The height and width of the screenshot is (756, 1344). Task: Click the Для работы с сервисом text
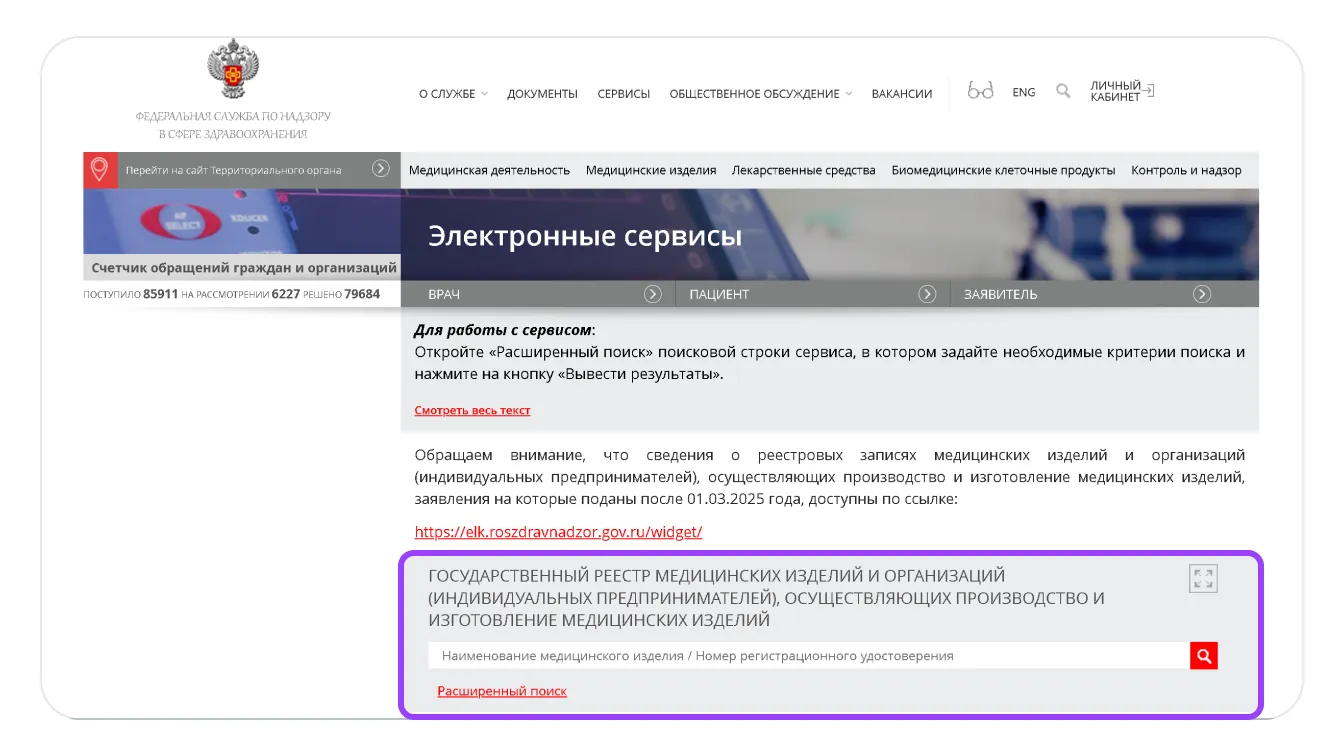(x=504, y=330)
